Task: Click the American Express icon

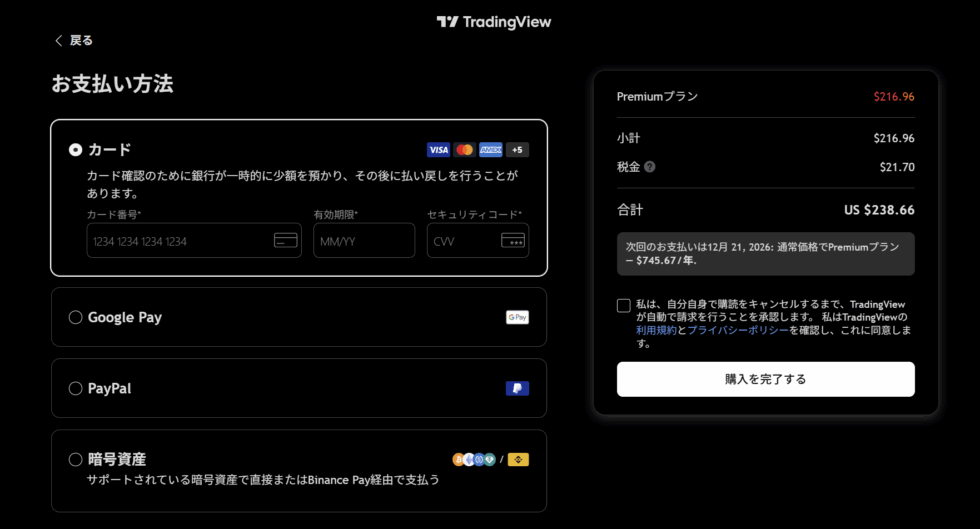Action: click(490, 150)
